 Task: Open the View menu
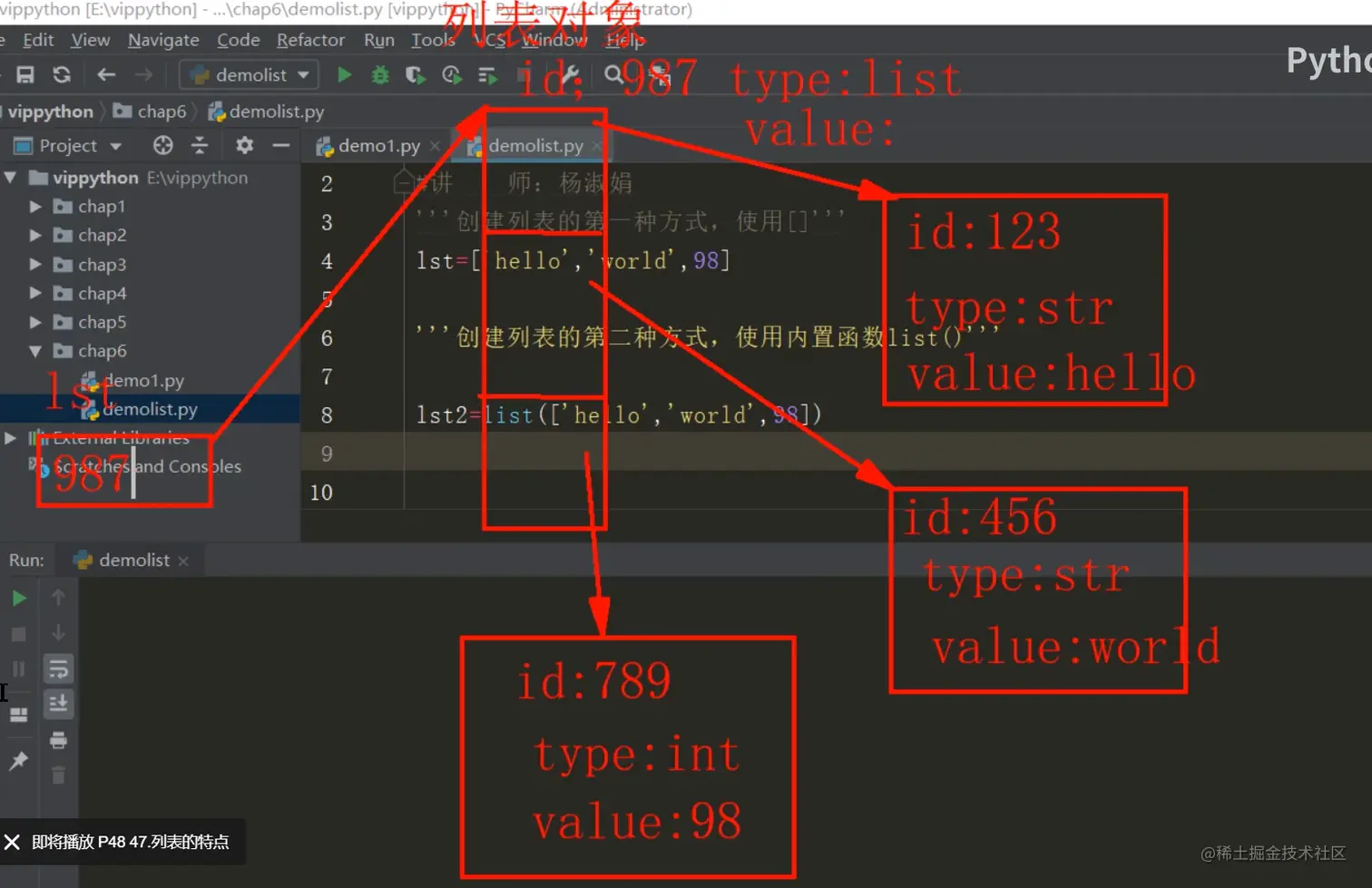coord(91,40)
